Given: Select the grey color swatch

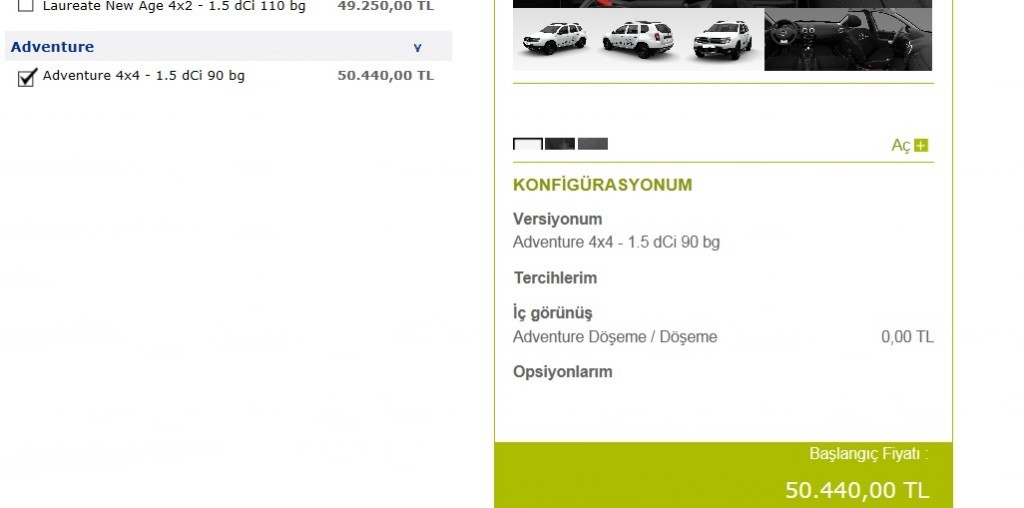Looking at the screenshot, I should 592,144.
